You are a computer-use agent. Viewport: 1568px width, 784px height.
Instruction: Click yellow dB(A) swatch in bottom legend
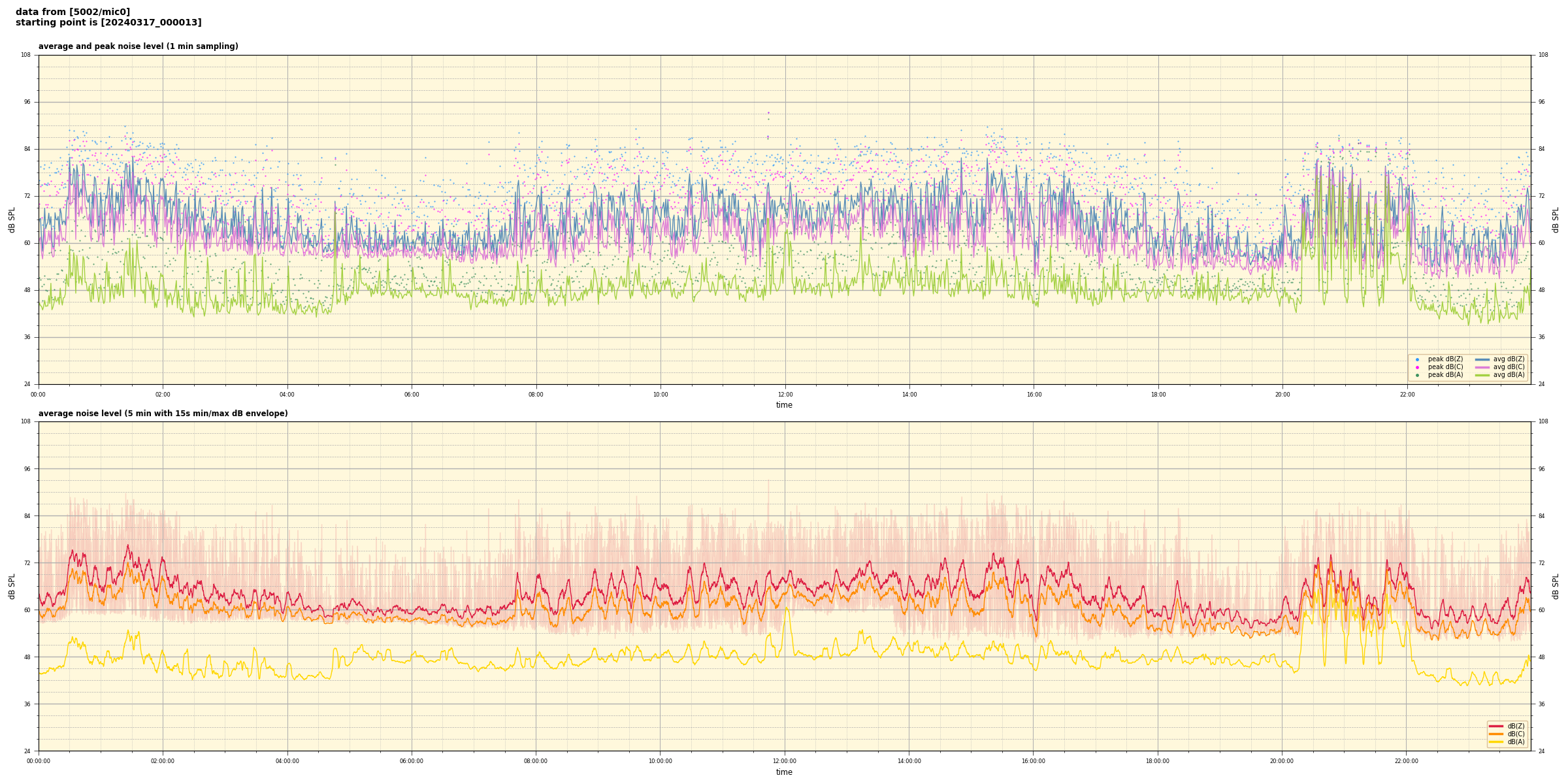click(x=1496, y=742)
